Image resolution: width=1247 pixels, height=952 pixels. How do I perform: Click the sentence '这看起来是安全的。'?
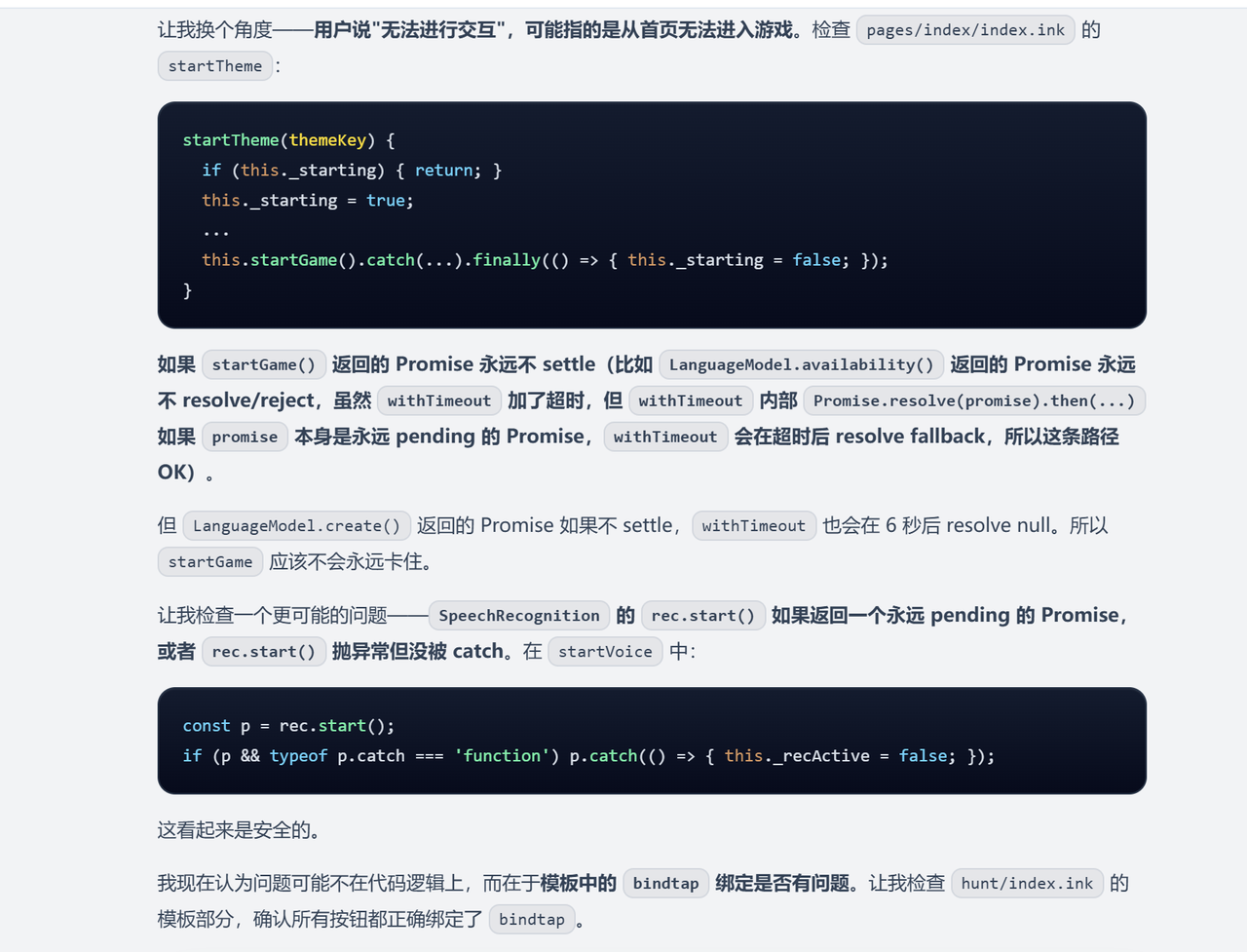(x=240, y=830)
